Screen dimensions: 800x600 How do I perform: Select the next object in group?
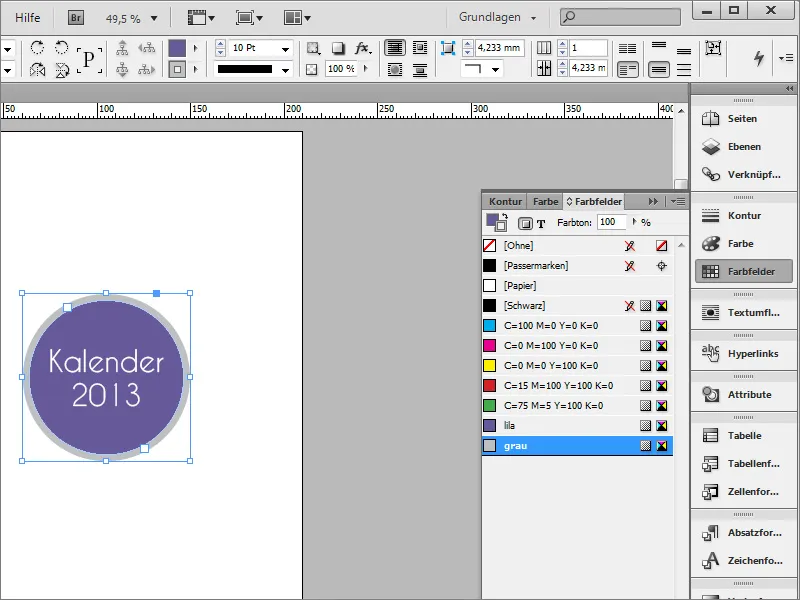[146, 69]
